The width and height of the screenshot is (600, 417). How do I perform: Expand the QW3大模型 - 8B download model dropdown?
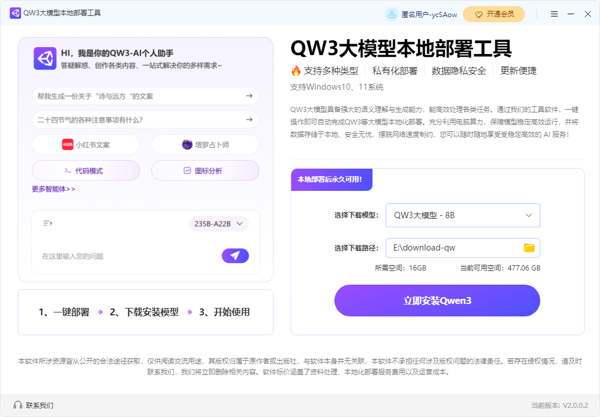pos(462,215)
